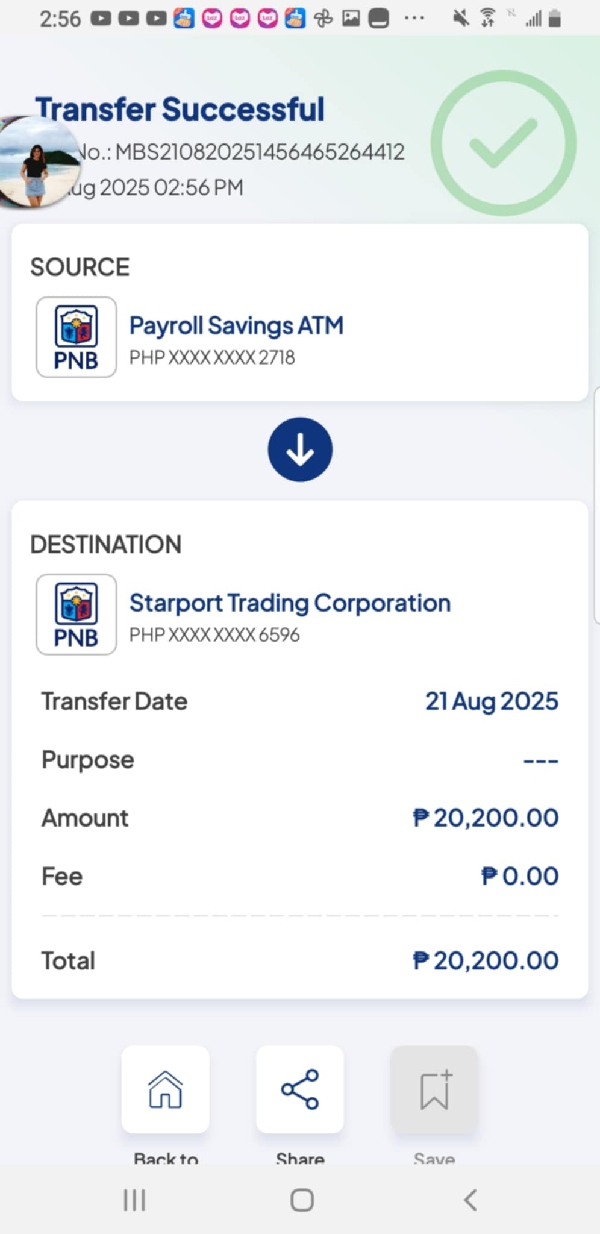Tap the transaction reference number text

click(258, 152)
